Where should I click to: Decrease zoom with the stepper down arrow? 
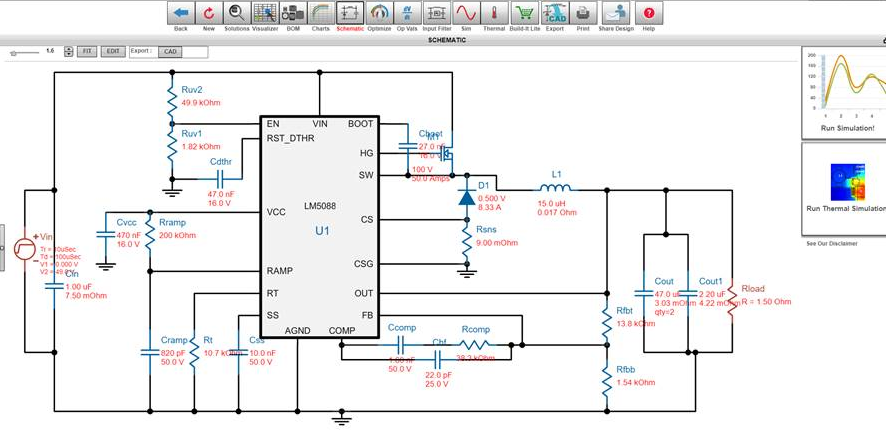[x=69, y=54]
